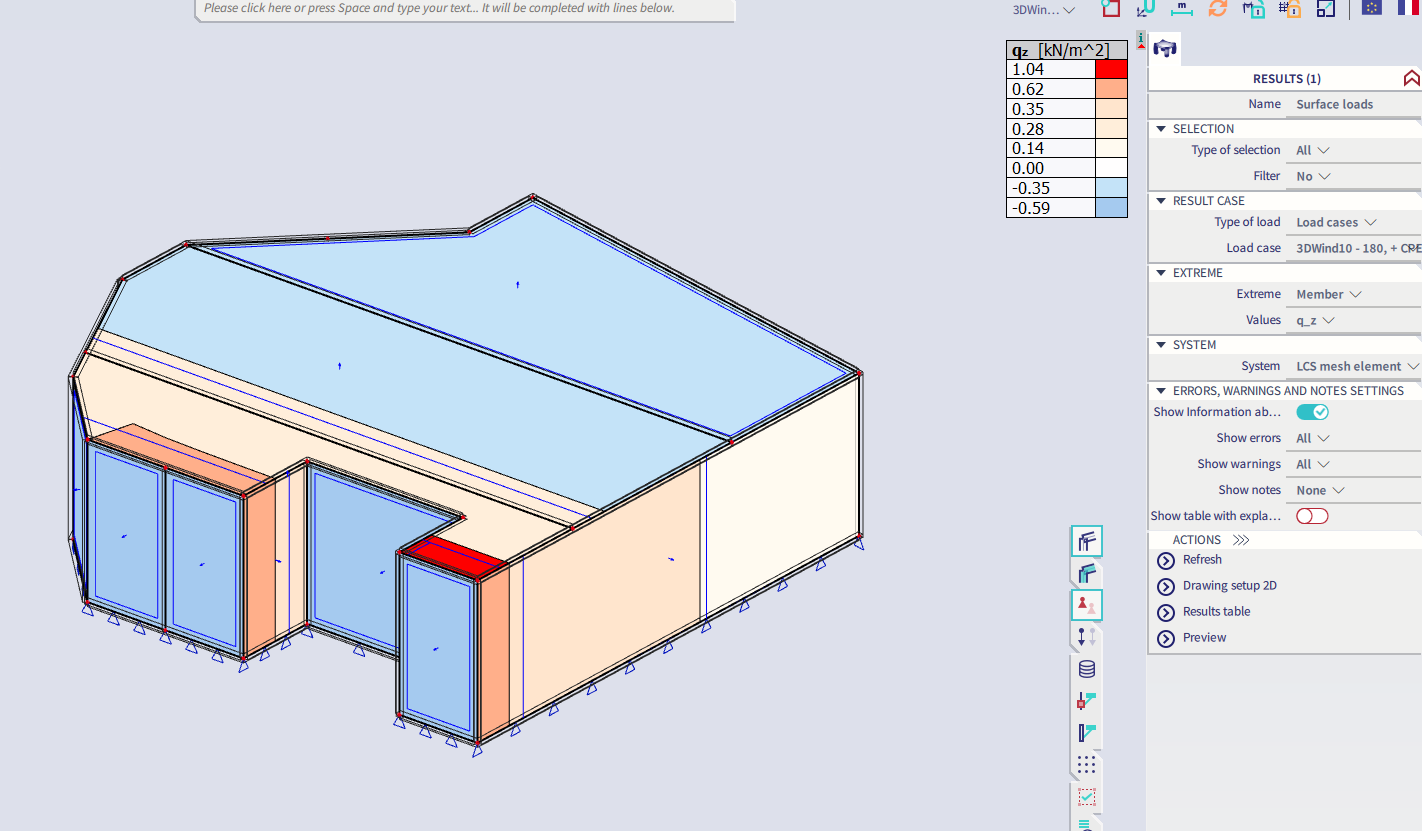Screen dimensions: 1422x831
Task: Click the Results table action
Action: coord(1216,612)
